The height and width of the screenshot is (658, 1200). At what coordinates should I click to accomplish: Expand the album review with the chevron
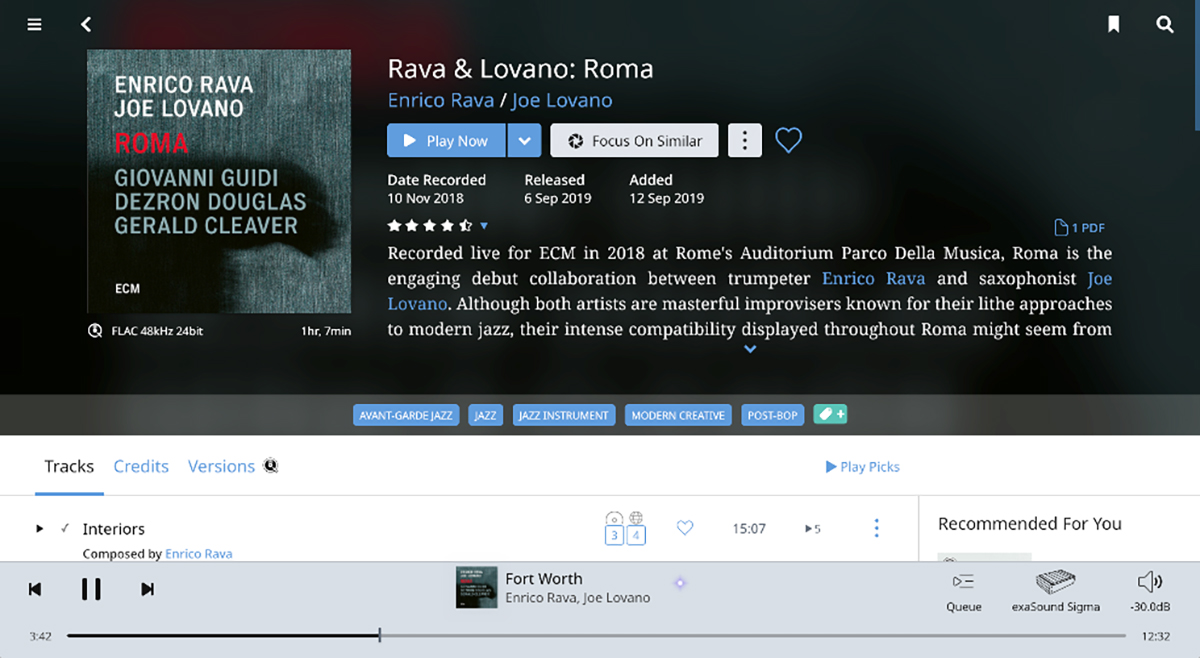[750, 349]
